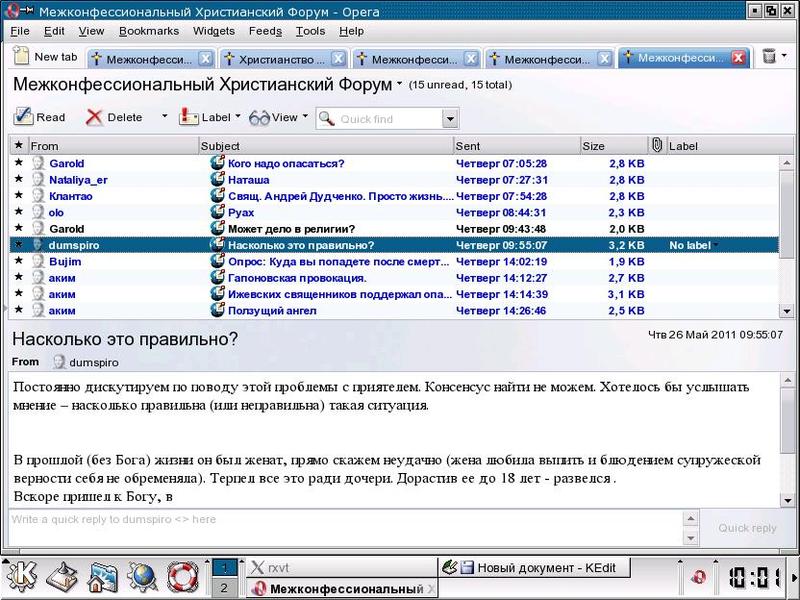Open the closed tabs trash icon
The image size is (800, 600).
coord(769,57)
